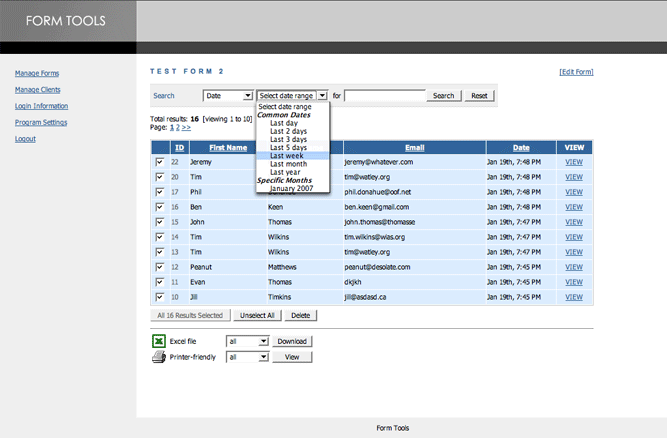The width and height of the screenshot is (667, 438).
Task: Open the Excel file 'all' dropdown
Action: pyautogui.click(x=248, y=341)
